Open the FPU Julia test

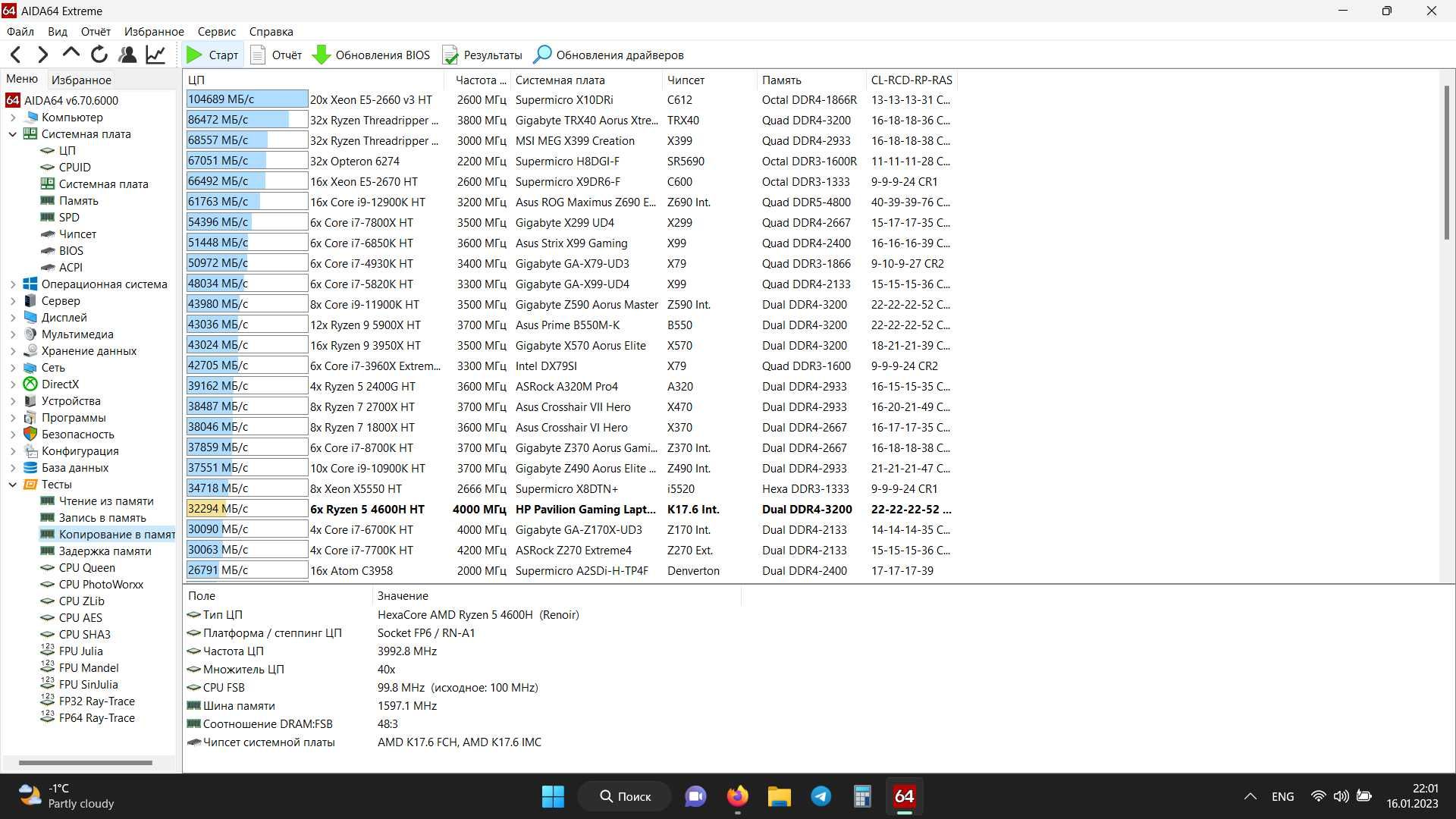pyautogui.click(x=71, y=651)
